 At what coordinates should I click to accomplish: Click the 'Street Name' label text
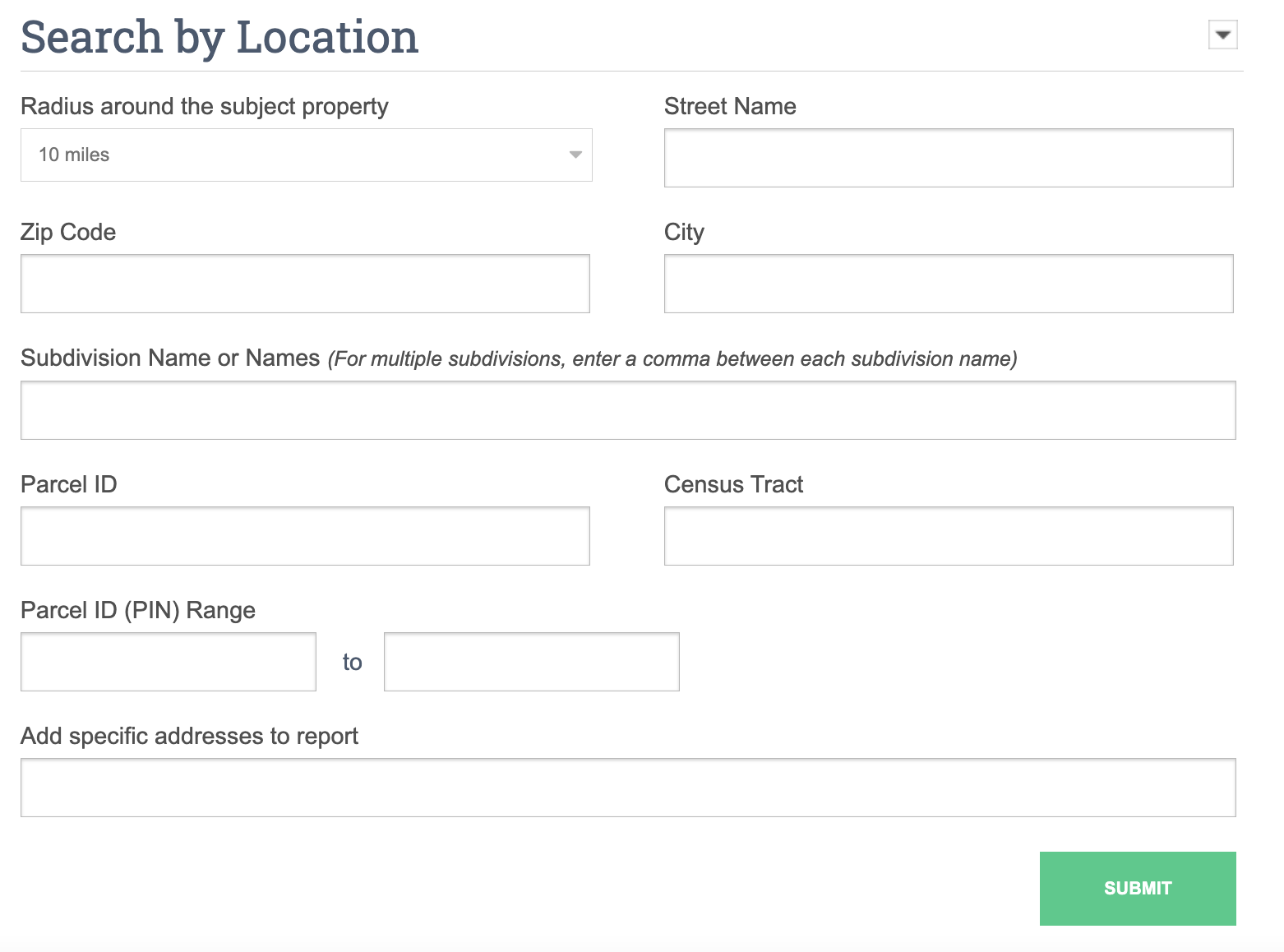point(729,107)
